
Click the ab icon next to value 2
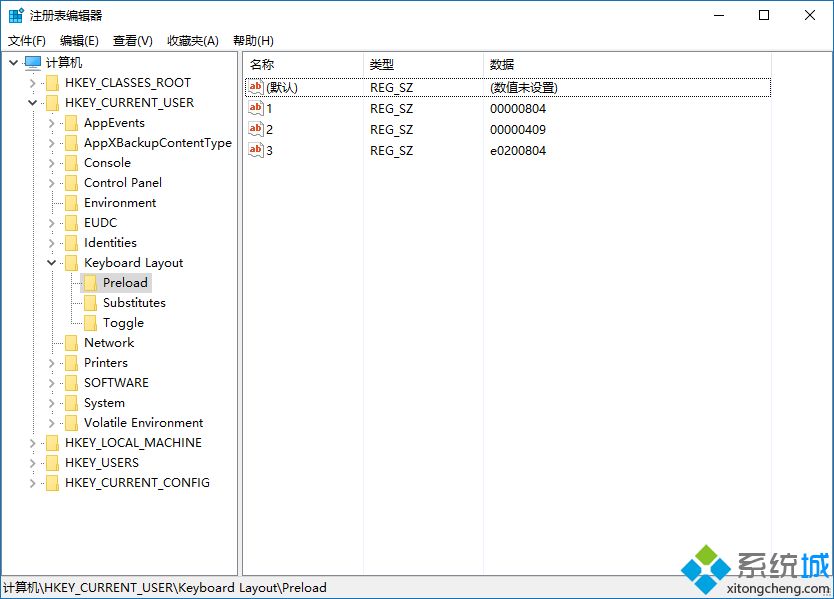(x=255, y=129)
